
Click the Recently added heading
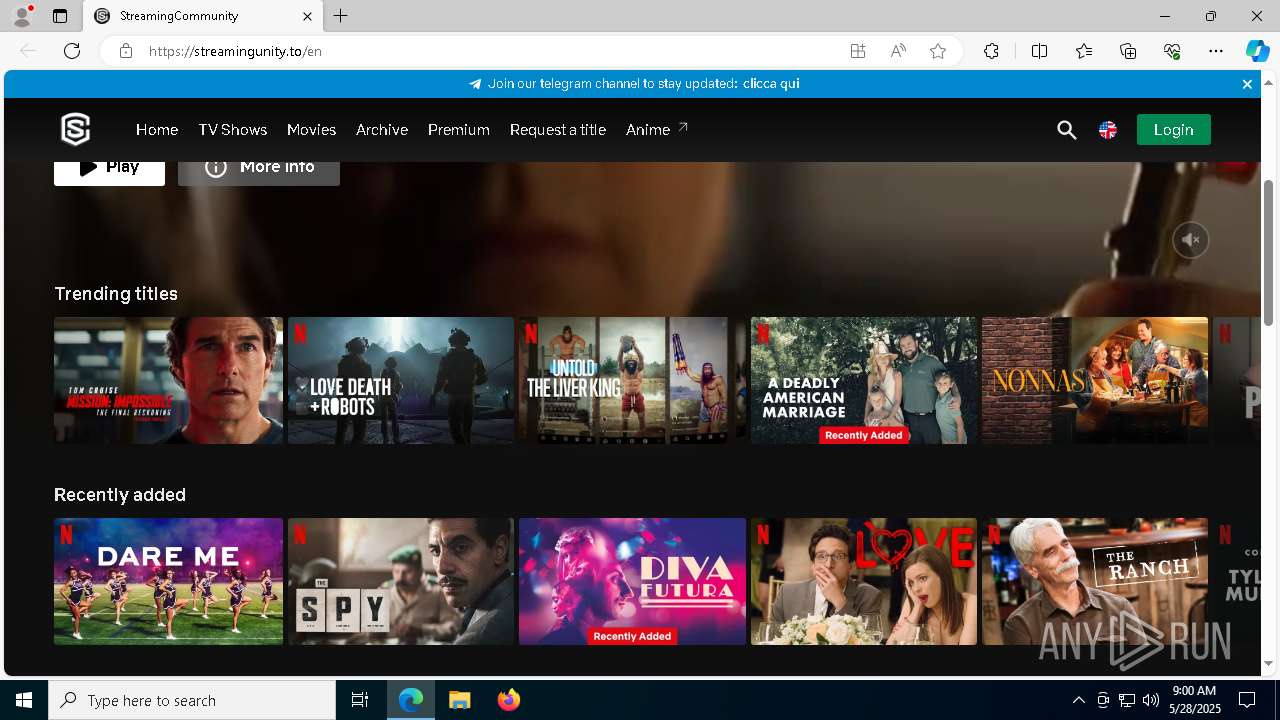click(x=120, y=495)
